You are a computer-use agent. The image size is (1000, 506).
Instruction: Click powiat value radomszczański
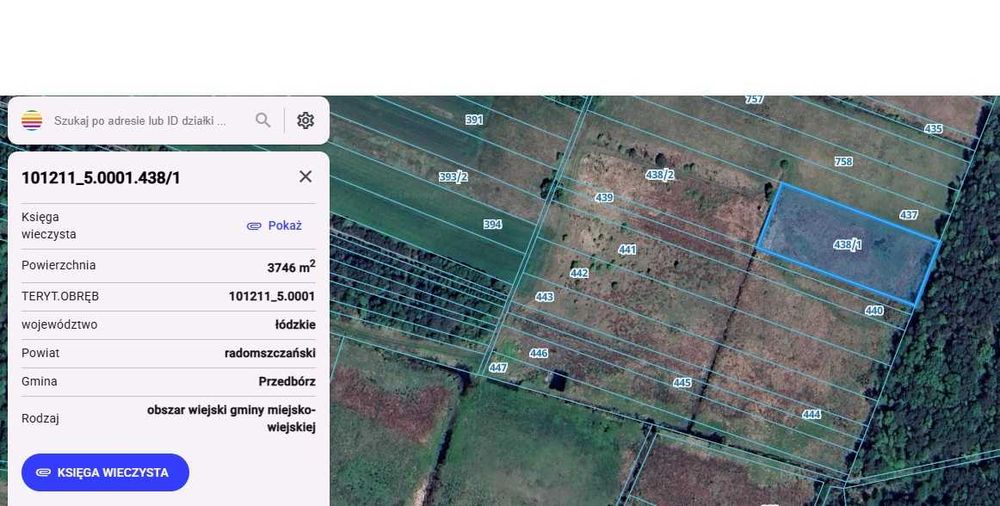click(270, 353)
